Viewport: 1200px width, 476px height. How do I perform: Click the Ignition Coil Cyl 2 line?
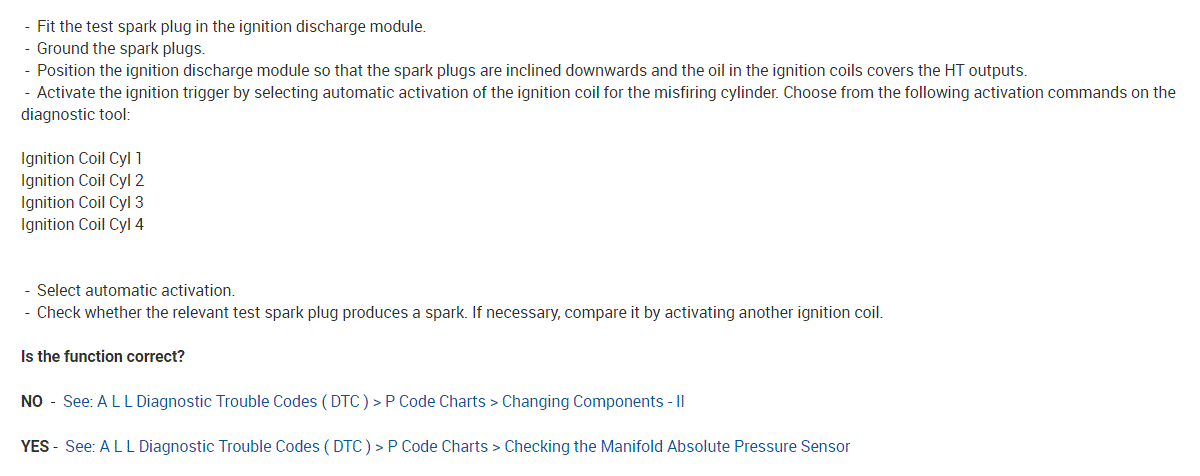pyautogui.click(x=82, y=181)
